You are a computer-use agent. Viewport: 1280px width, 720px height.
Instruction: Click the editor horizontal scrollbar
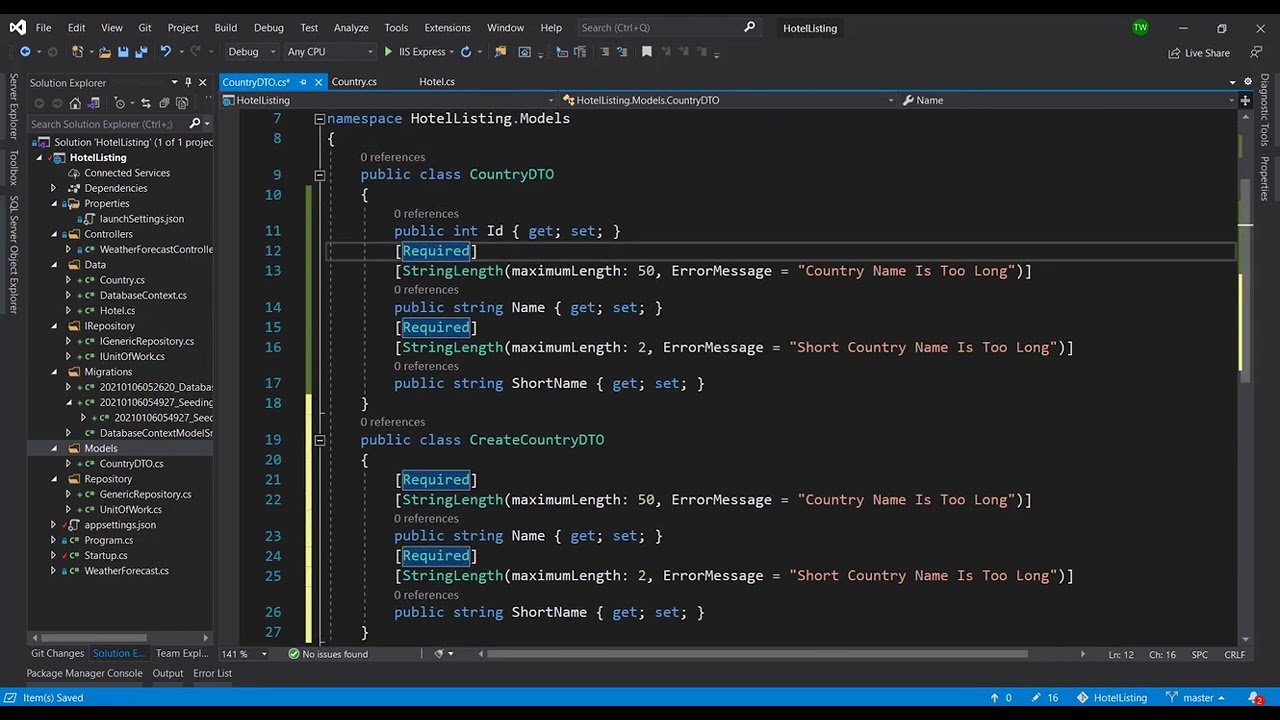pos(757,654)
